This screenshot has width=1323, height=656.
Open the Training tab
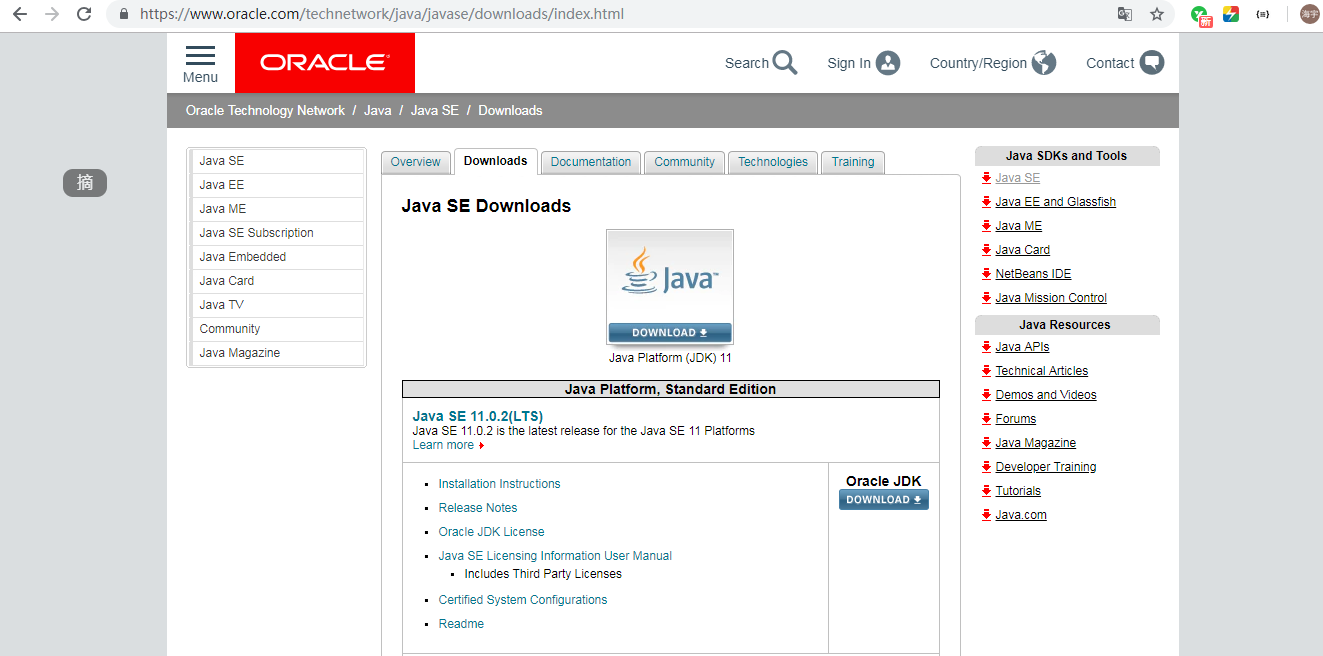(x=853, y=162)
